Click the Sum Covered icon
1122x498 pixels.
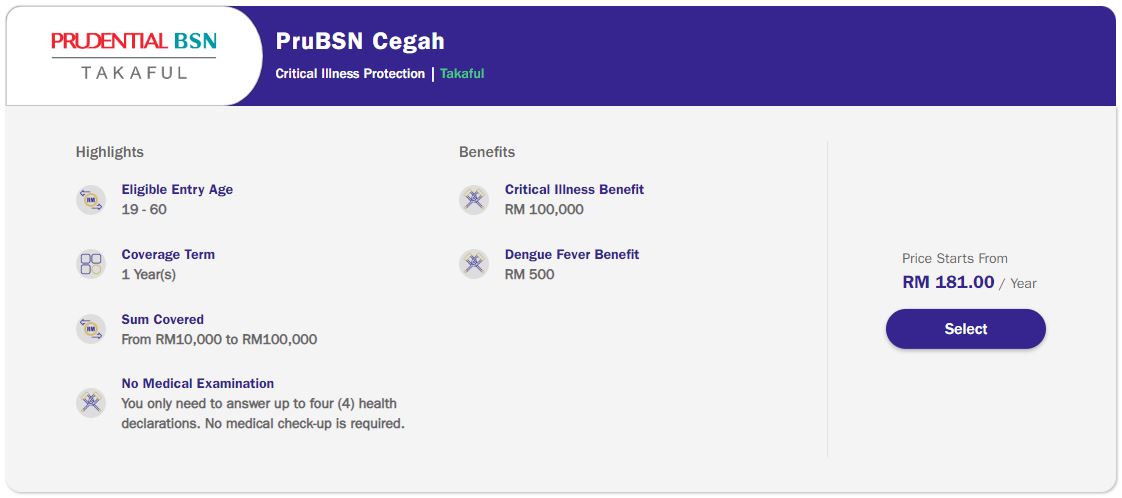pyautogui.click(x=91, y=330)
